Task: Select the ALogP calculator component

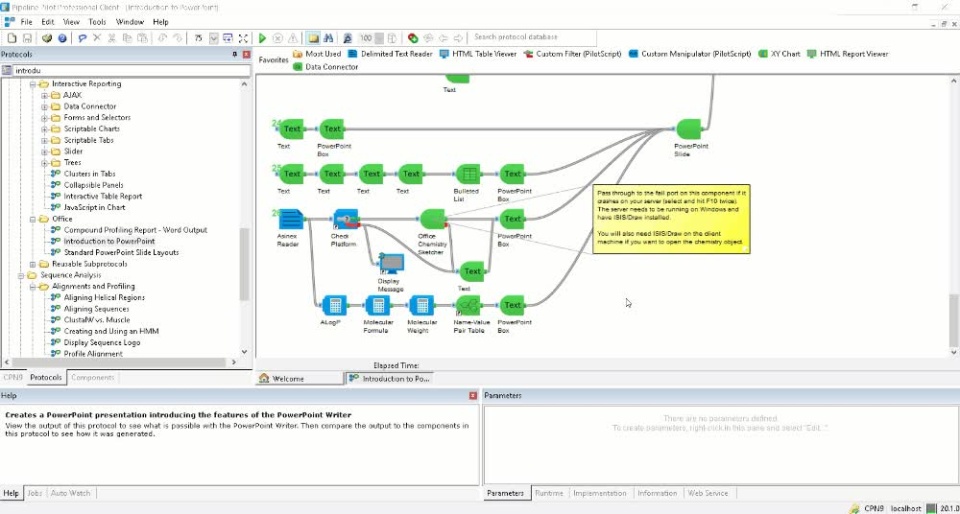Action: 334,305
